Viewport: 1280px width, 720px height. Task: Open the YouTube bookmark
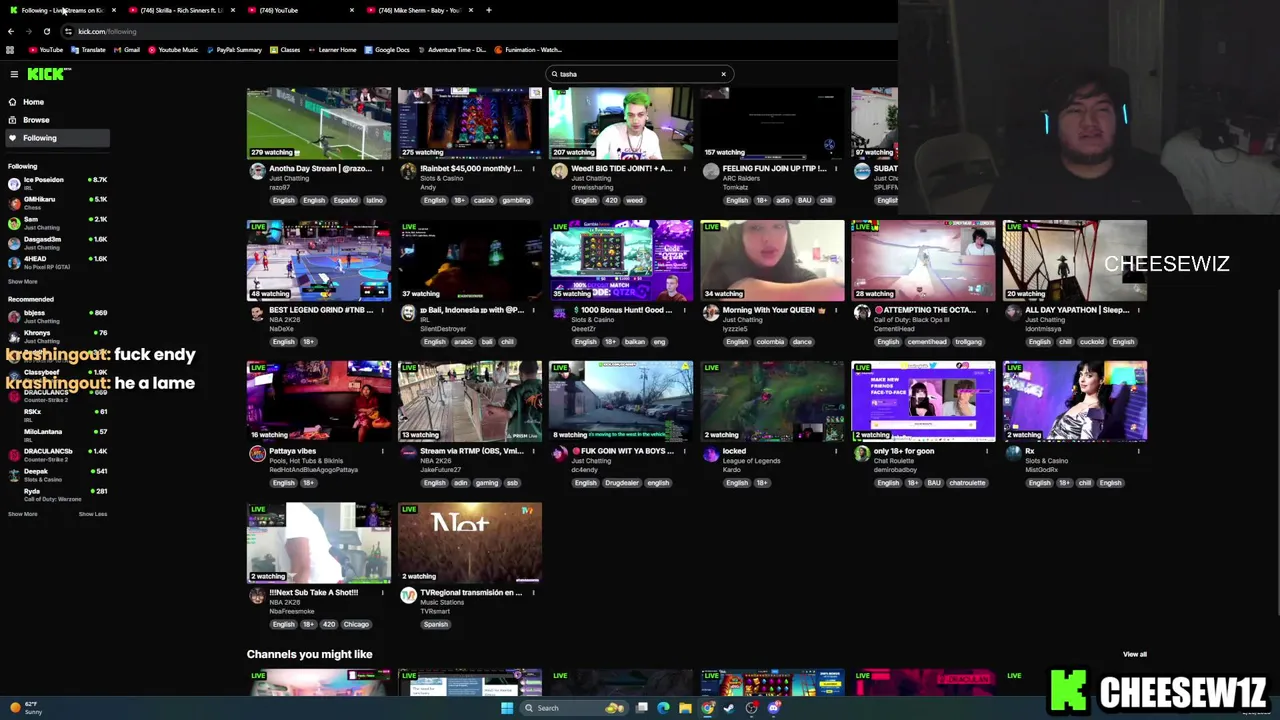46,50
